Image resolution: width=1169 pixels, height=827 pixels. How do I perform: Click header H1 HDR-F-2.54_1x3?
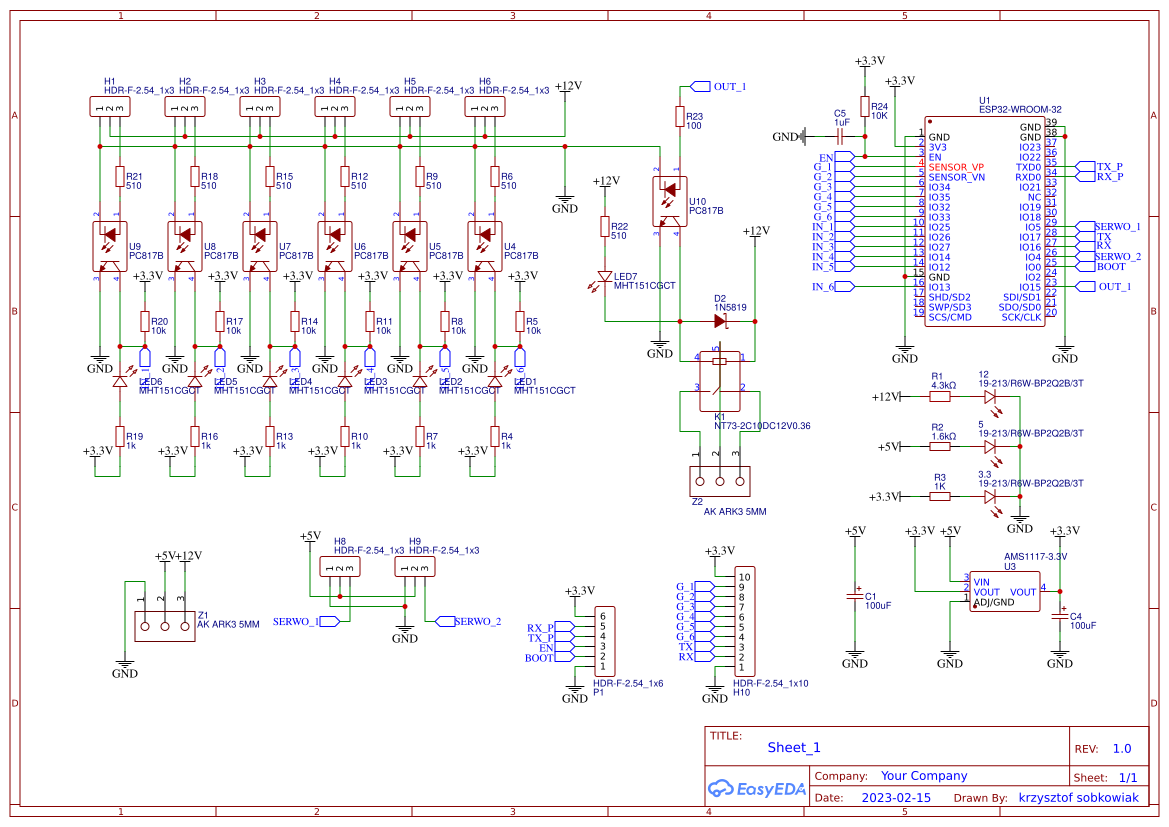click(x=109, y=105)
